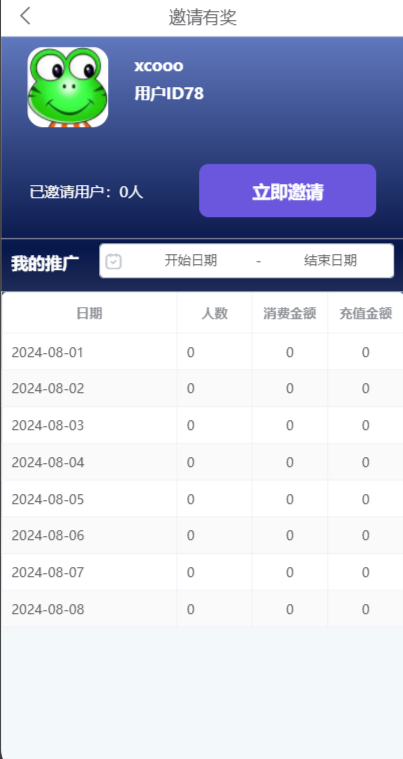Viewport: 403px width, 759px height.
Task: Click the 充值金额 column header
Action: pos(365,313)
